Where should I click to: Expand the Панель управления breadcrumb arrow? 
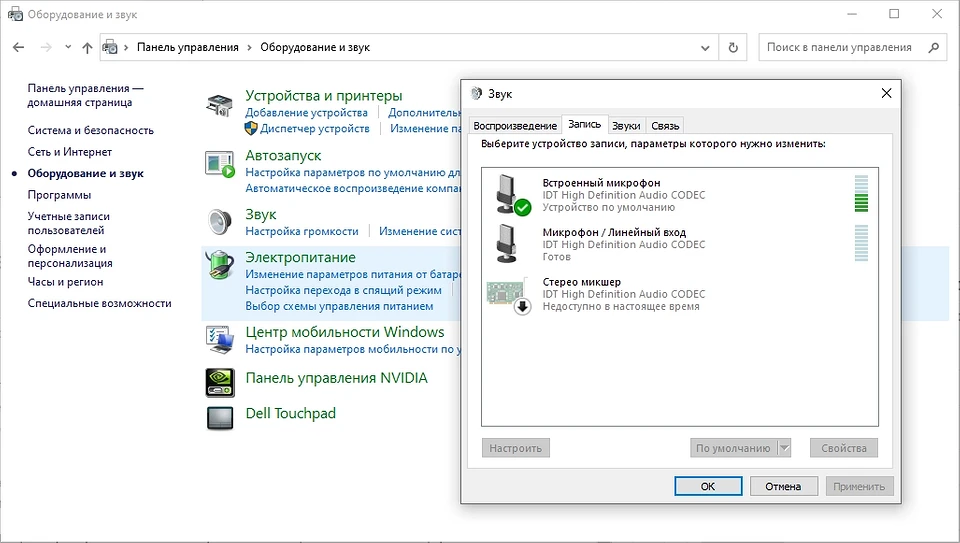249,47
